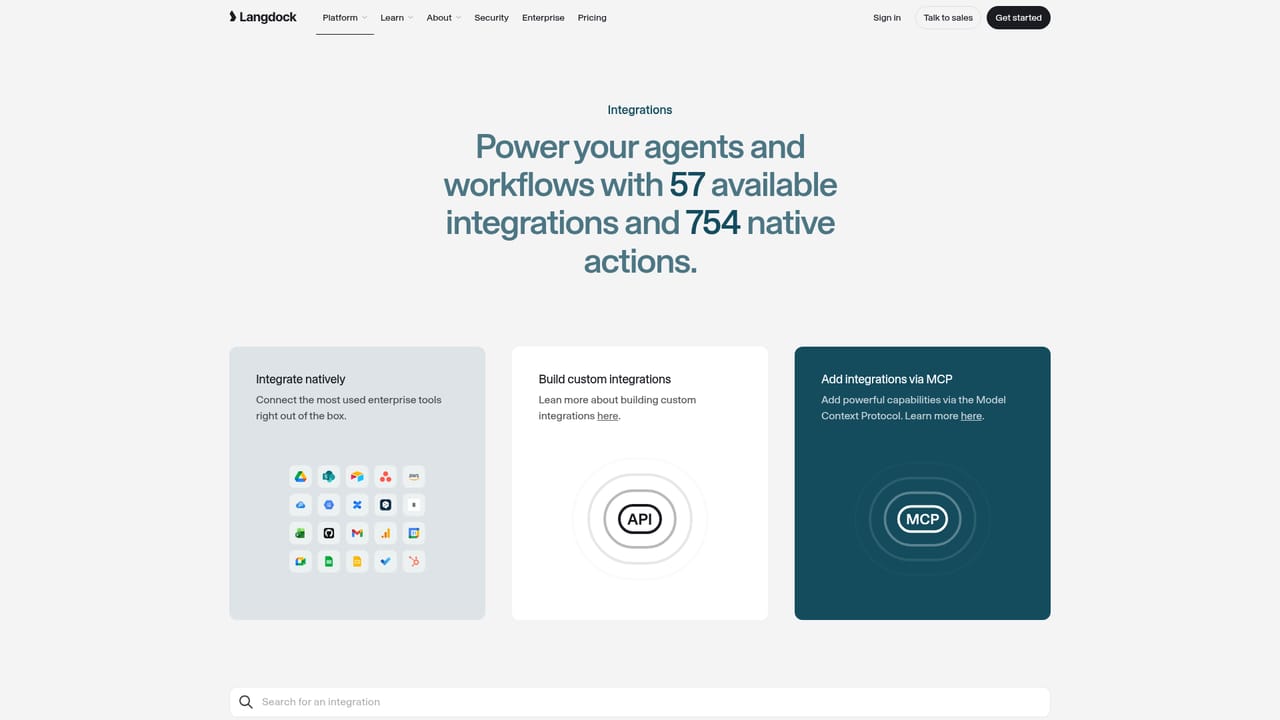The height and width of the screenshot is (720, 1280).
Task: Navigate to the Pricing page
Action: pos(592,18)
